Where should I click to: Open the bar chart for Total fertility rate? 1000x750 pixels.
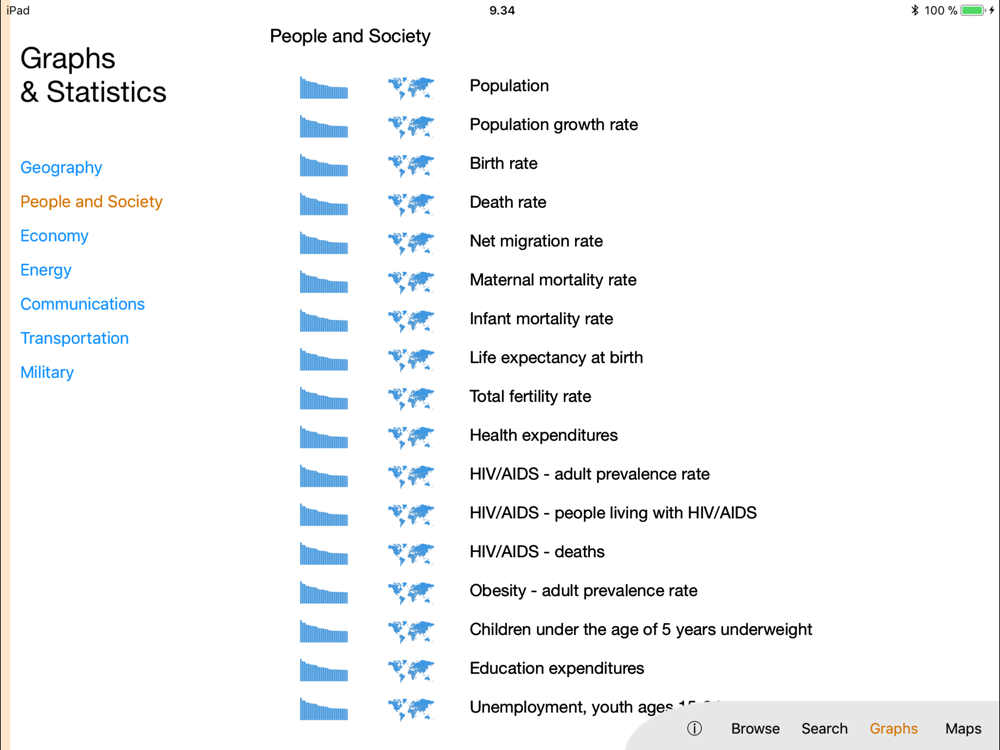(x=324, y=398)
